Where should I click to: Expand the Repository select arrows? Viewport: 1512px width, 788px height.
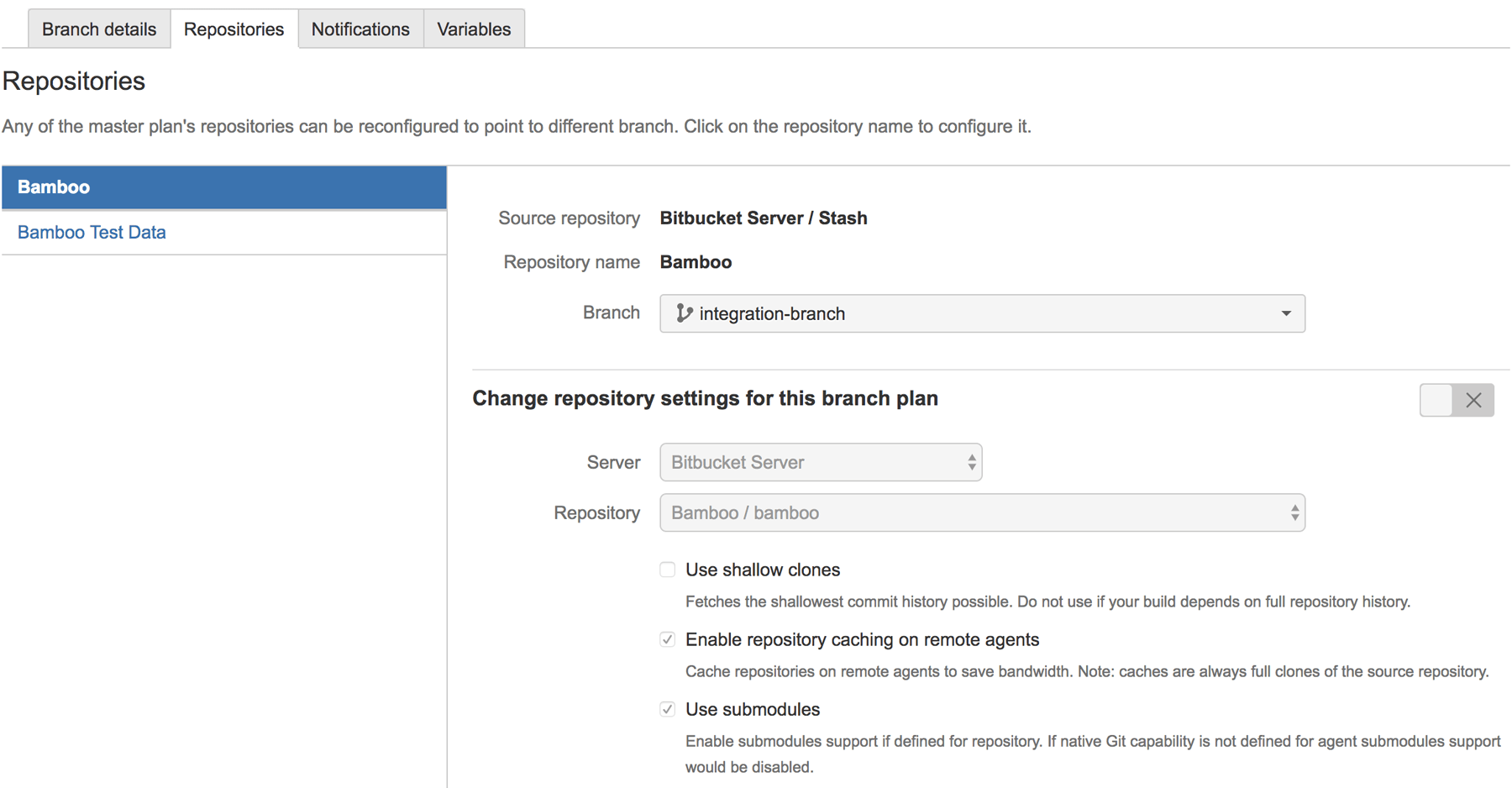point(1294,512)
